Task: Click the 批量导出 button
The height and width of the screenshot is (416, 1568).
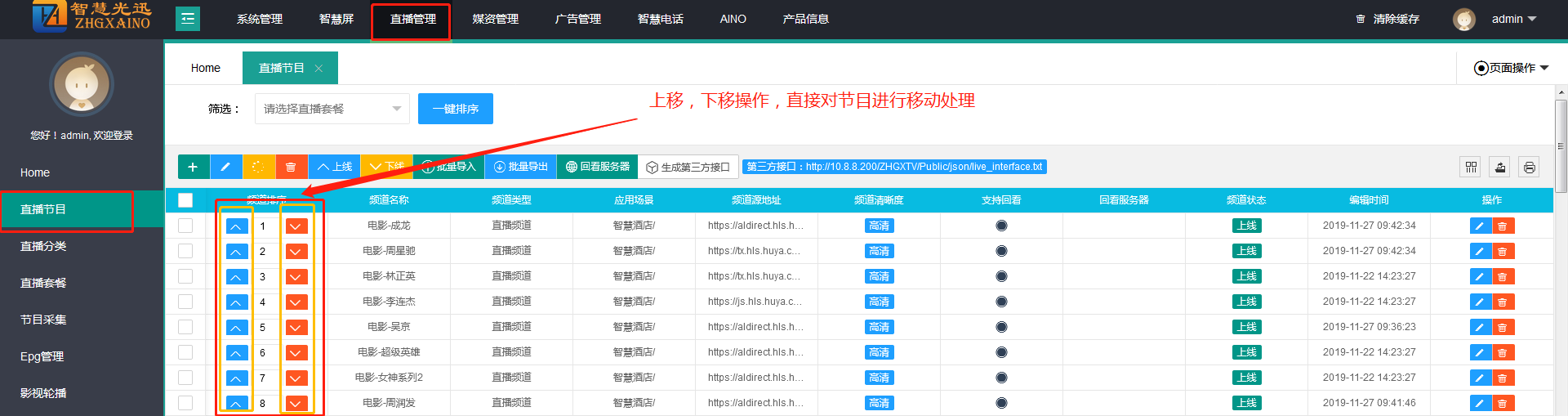Action: click(x=521, y=167)
